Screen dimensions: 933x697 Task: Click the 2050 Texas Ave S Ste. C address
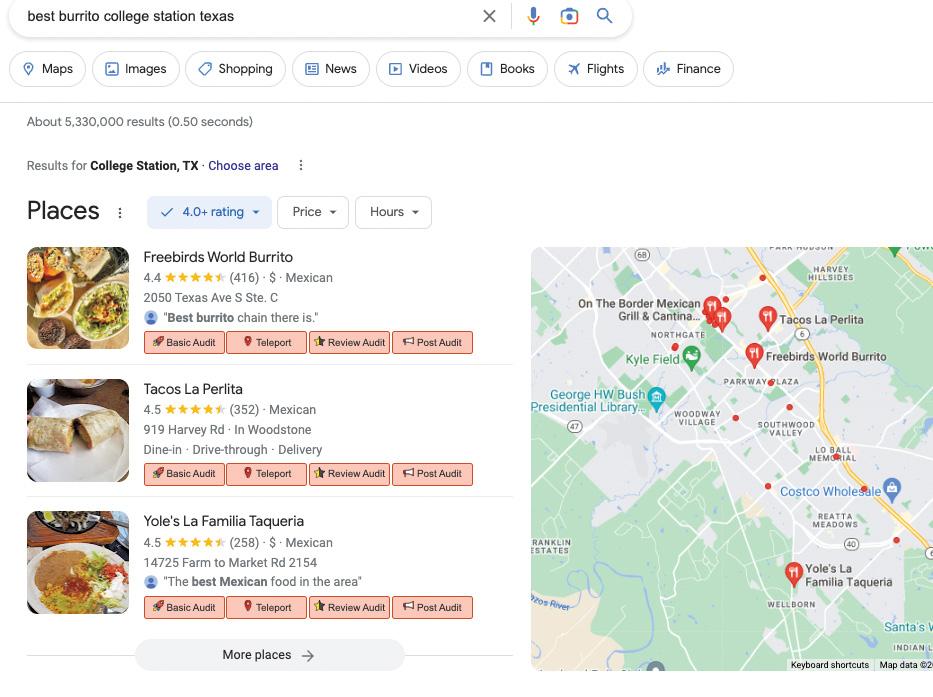pos(211,298)
